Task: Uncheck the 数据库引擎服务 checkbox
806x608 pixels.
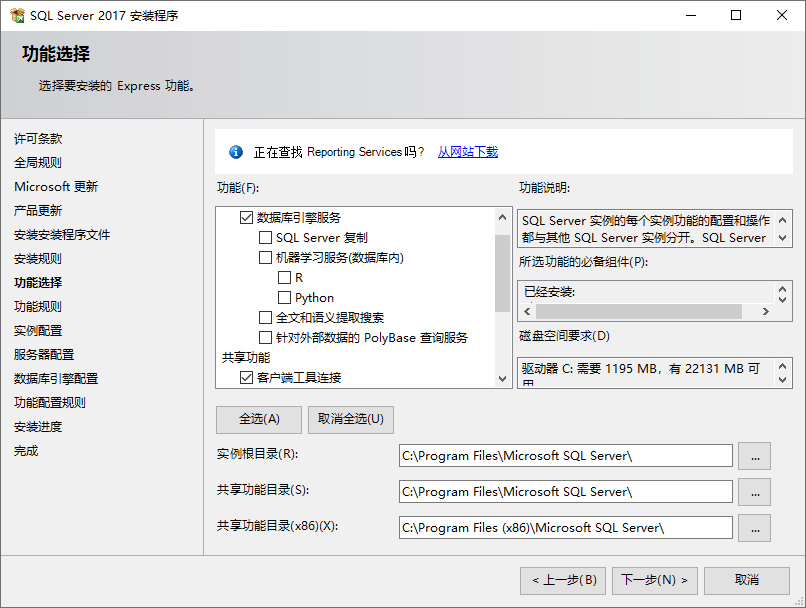Action: 246,217
